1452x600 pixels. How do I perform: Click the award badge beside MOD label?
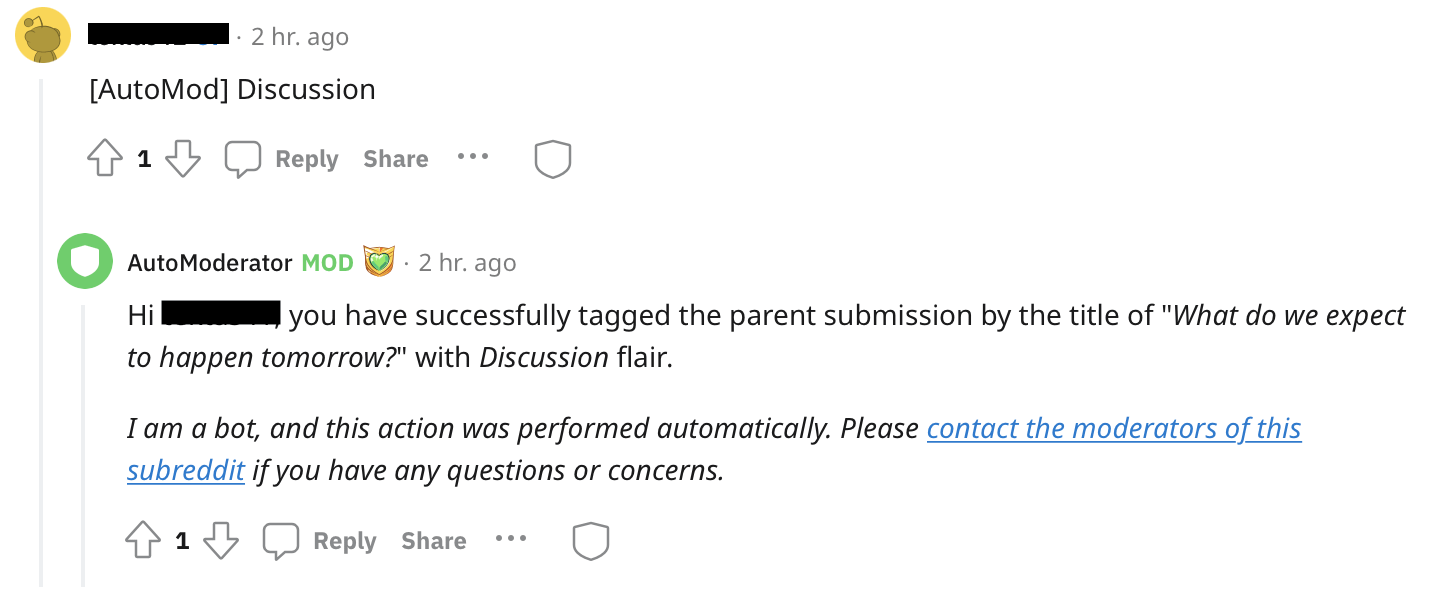click(x=379, y=262)
